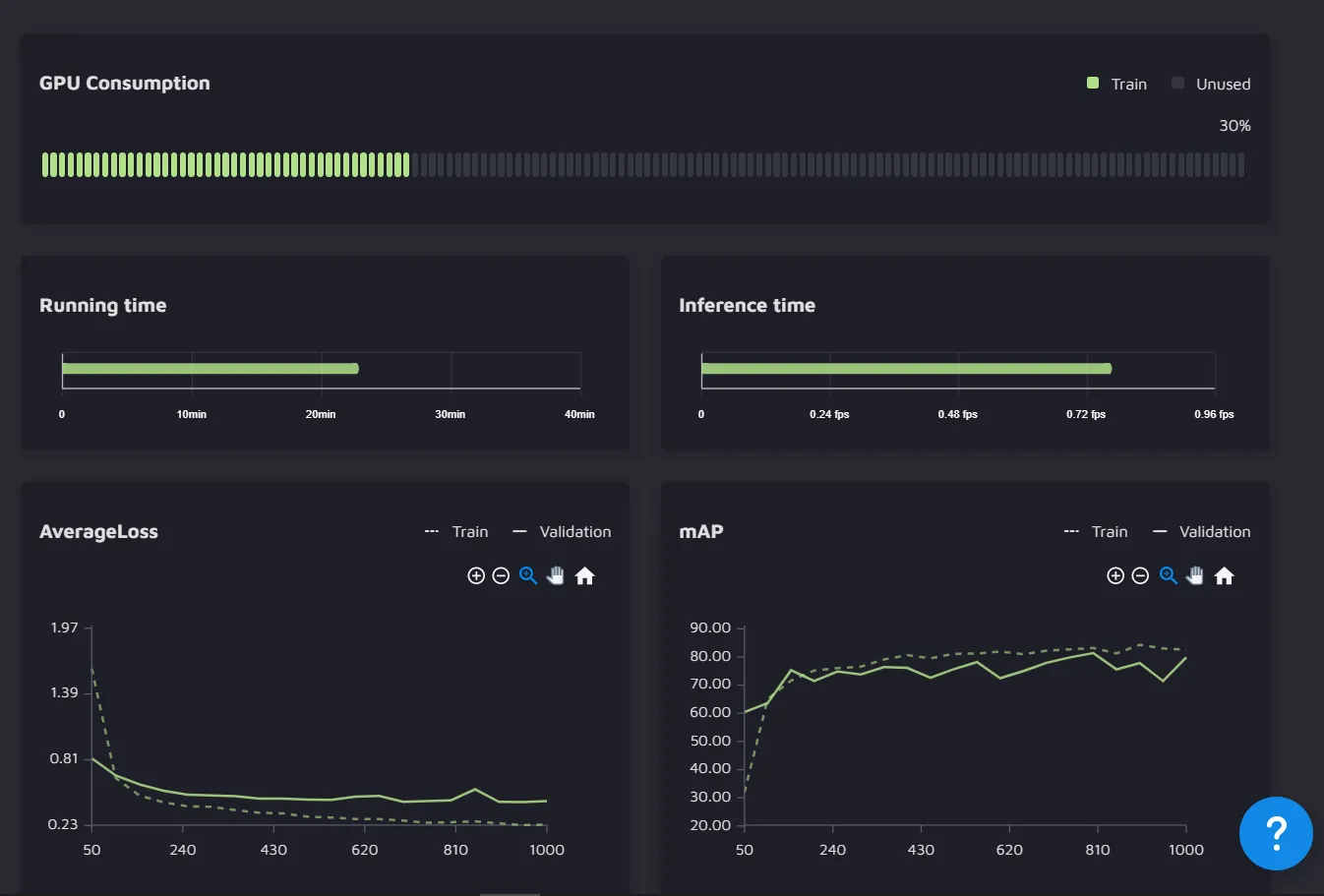Toggle Unused legend in GPU Consumption

point(1211,85)
